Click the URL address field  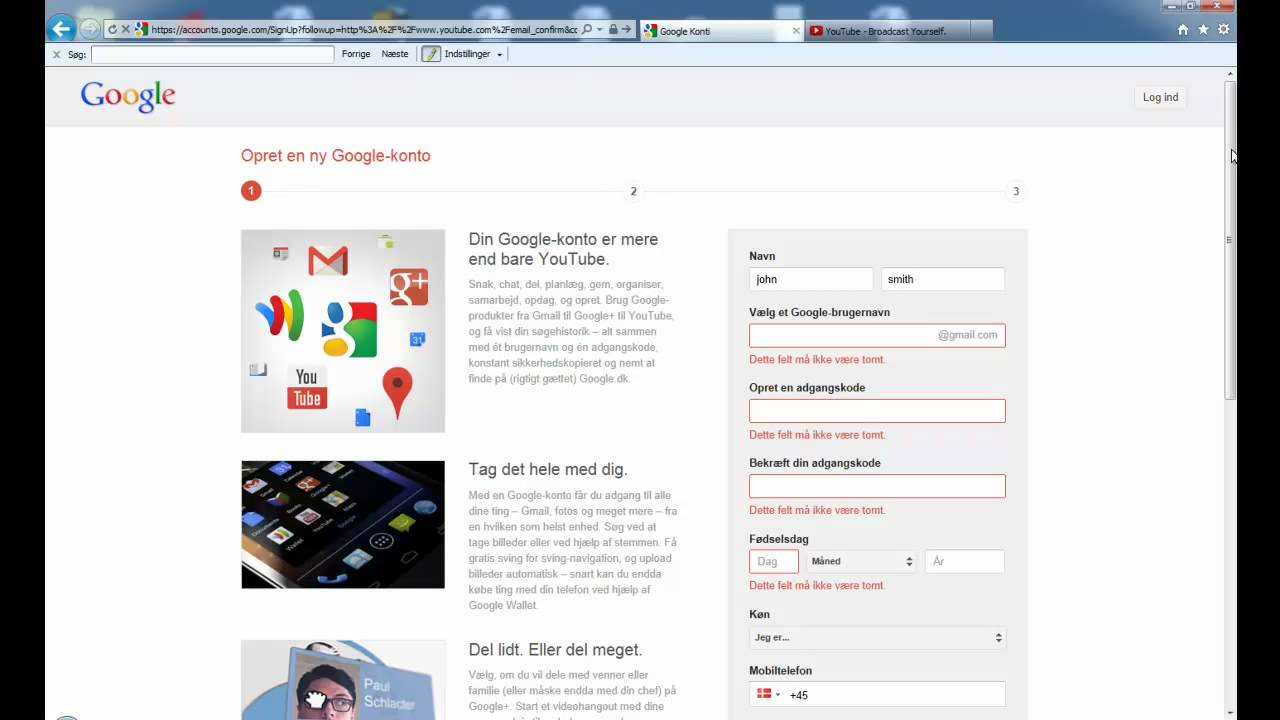coord(364,30)
